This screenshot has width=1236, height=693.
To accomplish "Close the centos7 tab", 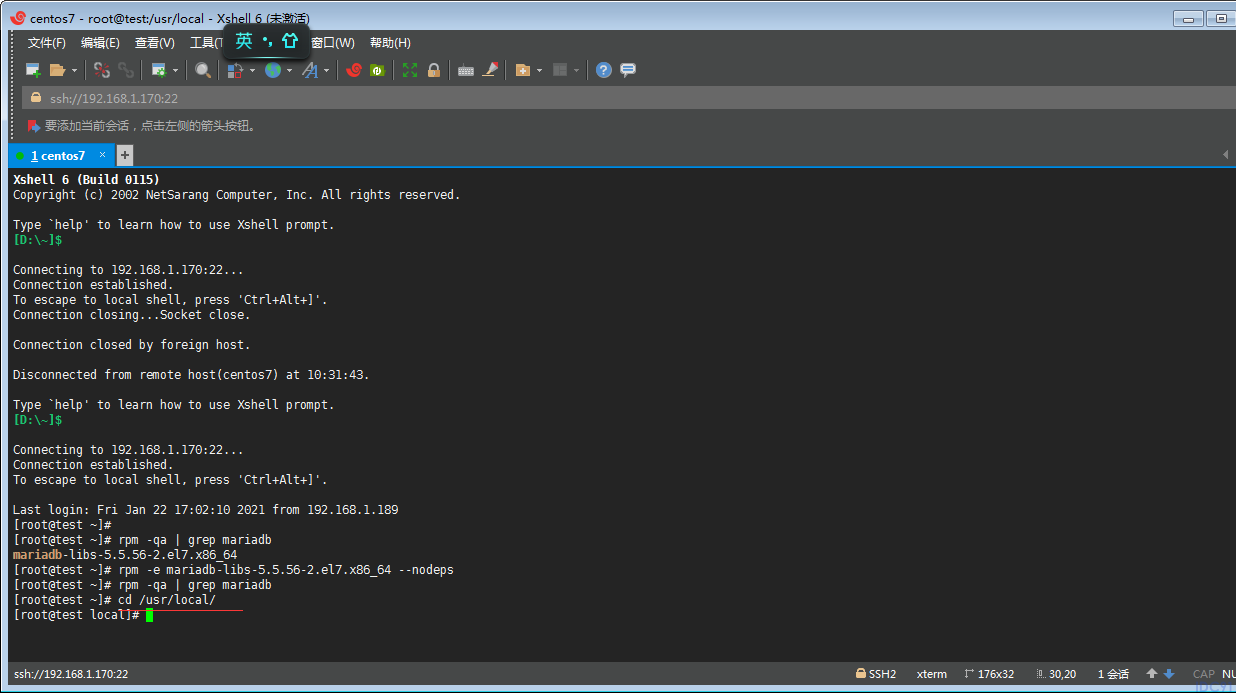I will 101,155.
